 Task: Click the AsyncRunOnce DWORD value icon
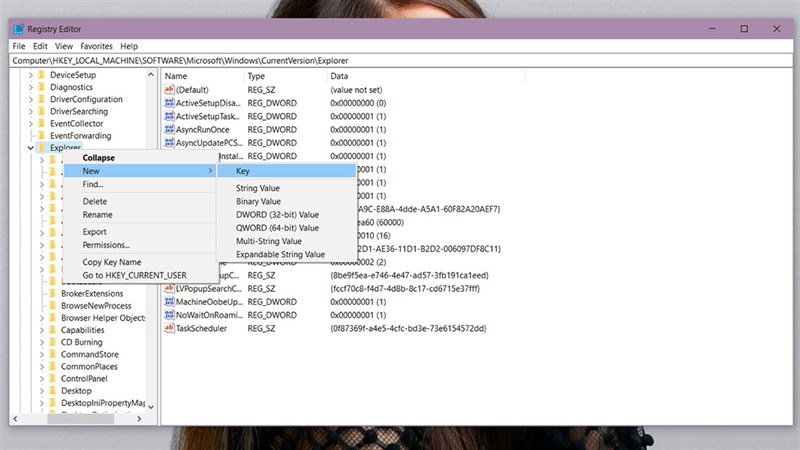coord(169,130)
